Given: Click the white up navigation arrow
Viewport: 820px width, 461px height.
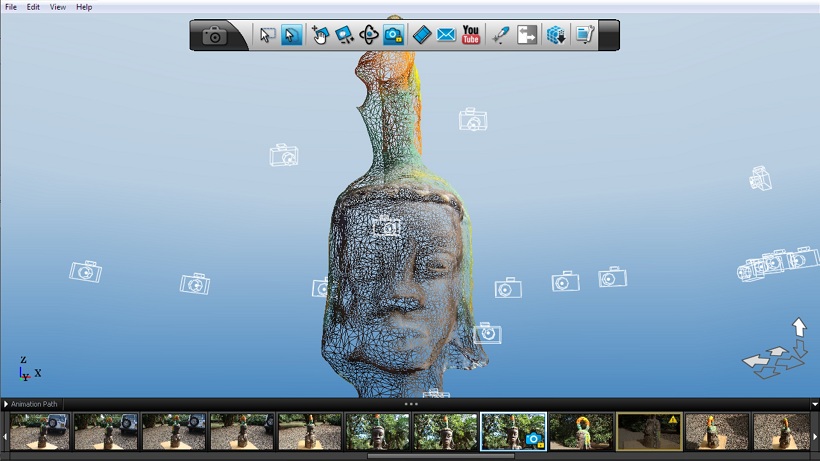Looking at the screenshot, I should click(x=799, y=327).
